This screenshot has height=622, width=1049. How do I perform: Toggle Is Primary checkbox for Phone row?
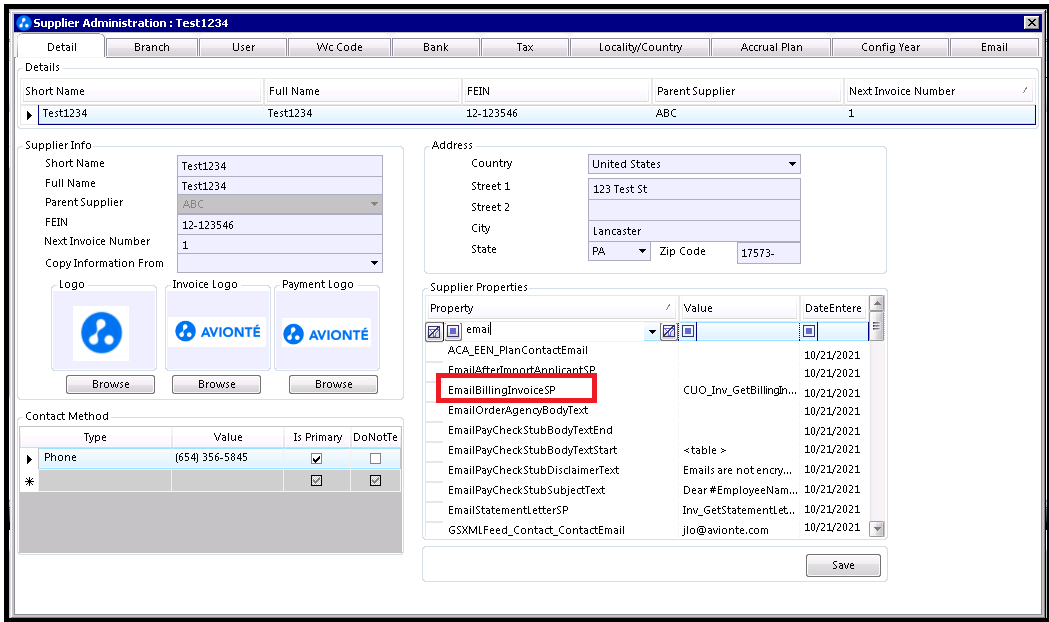(x=316, y=458)
